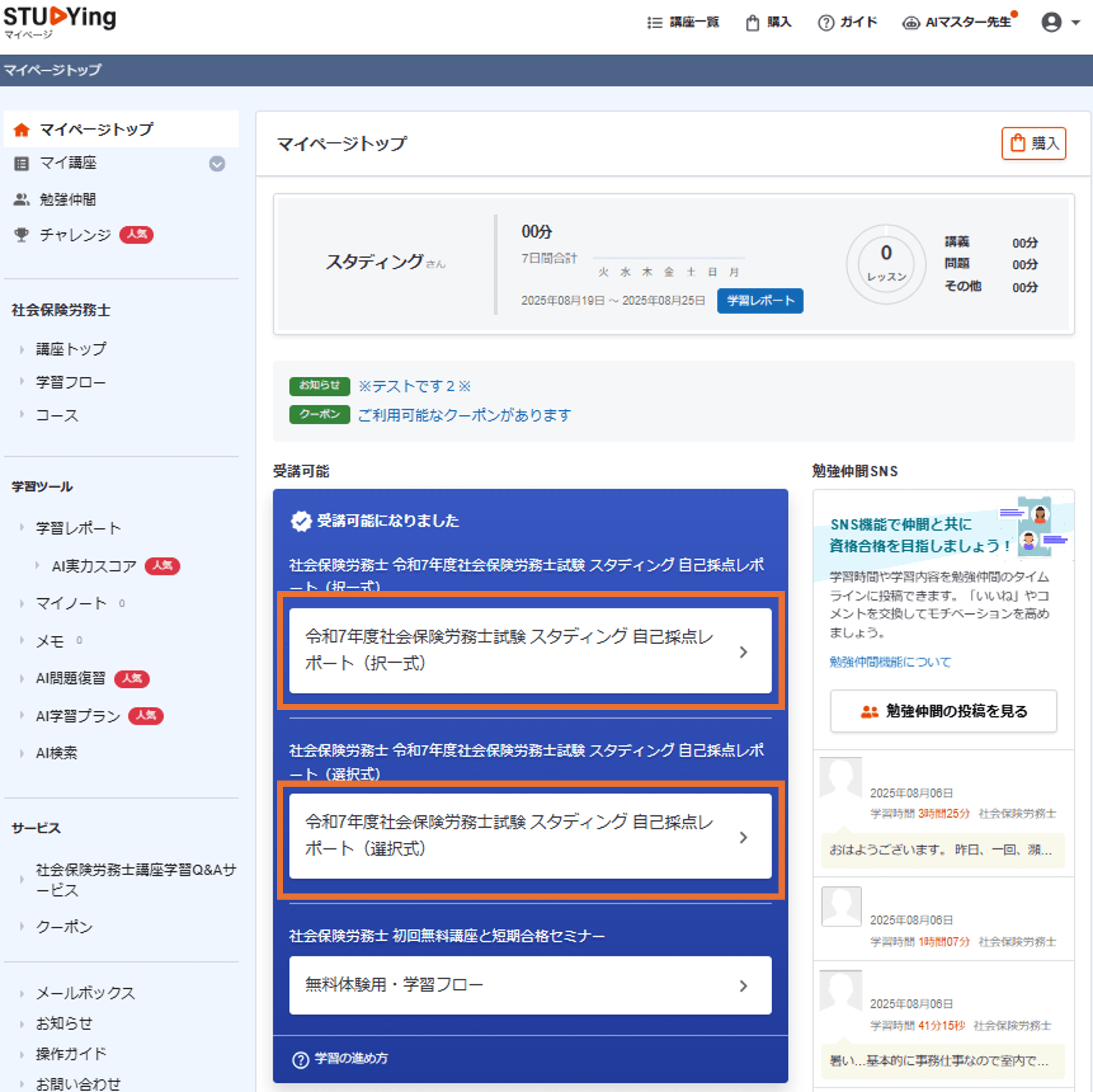
Task: Open メールボックス in sidebar
Action: click(x=86, y=993)
